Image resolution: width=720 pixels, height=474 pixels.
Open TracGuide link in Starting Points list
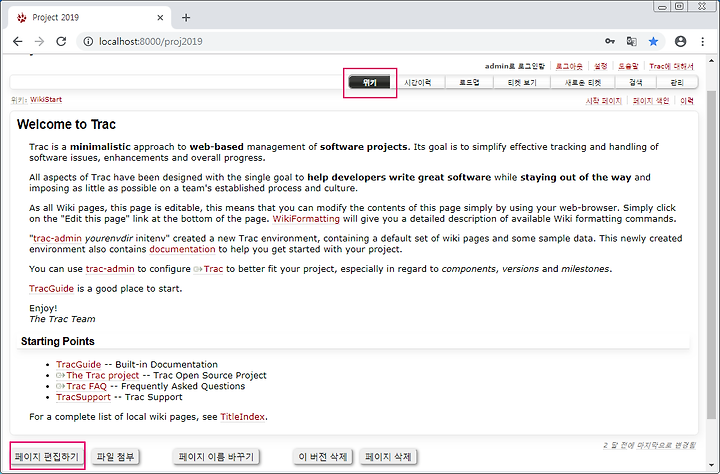79,365
